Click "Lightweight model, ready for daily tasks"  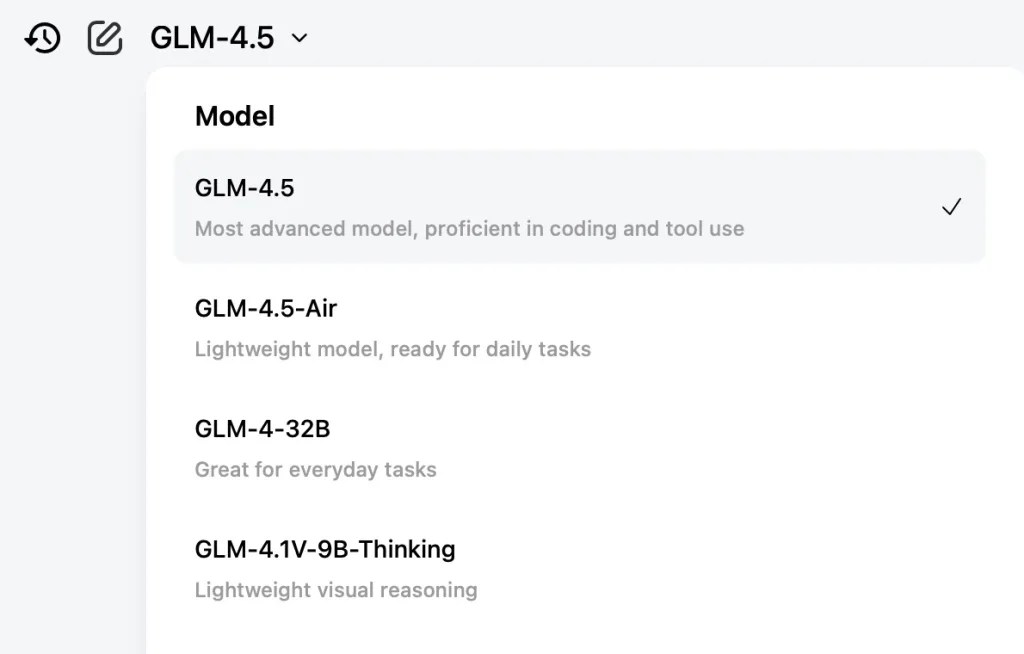coord(392,349)
